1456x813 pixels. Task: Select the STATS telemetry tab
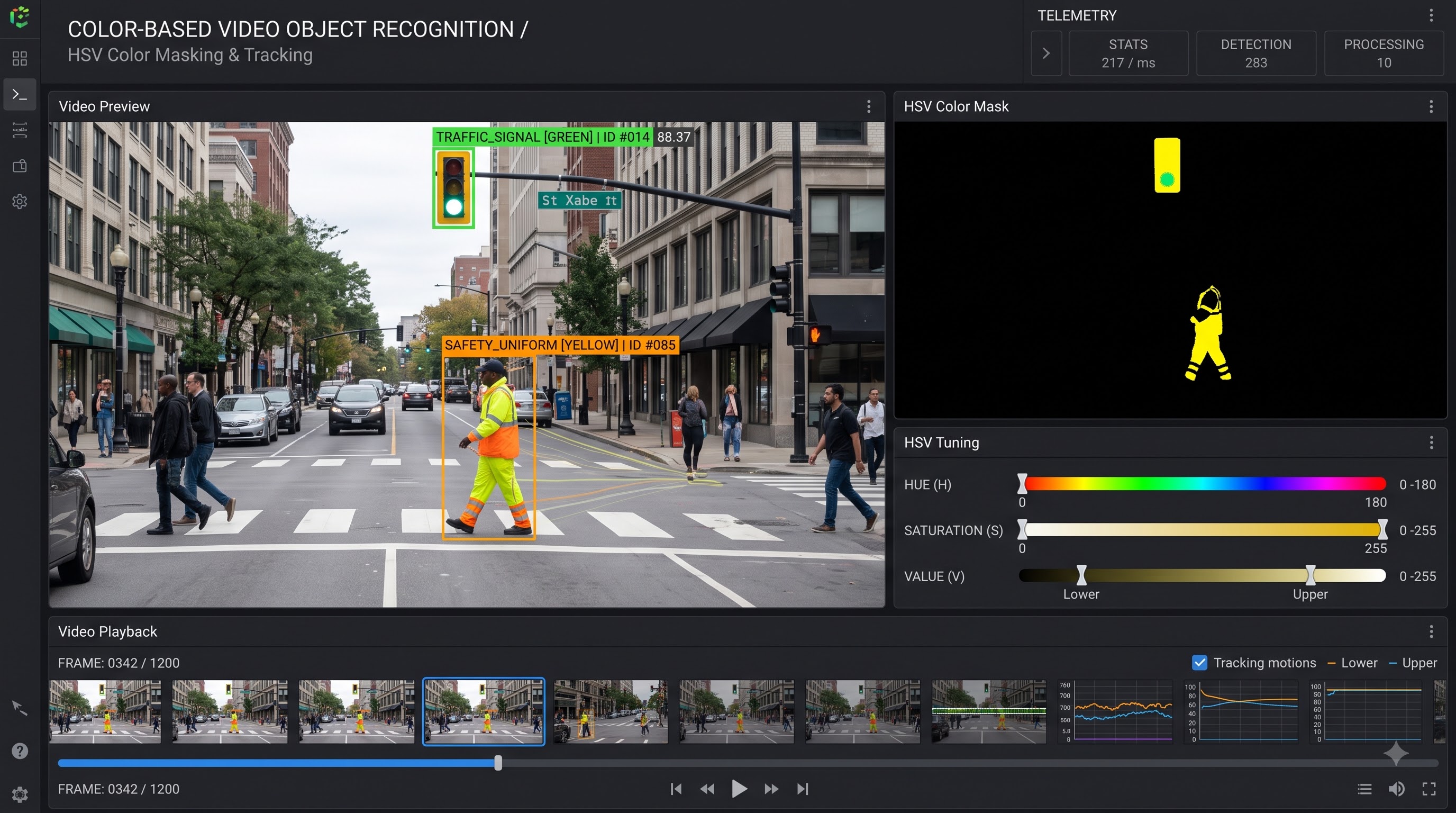(1128, 53)
